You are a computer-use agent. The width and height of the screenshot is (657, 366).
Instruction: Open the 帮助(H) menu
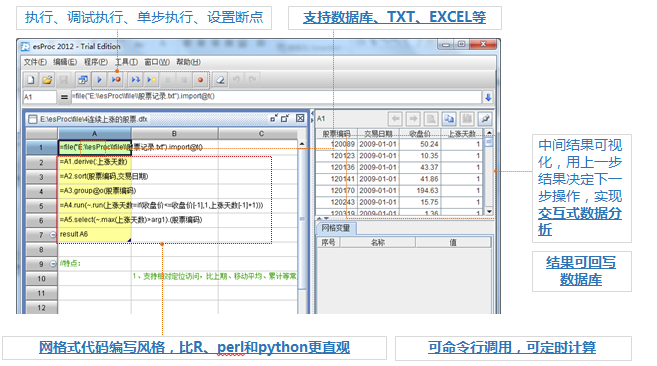pos(188,62)
